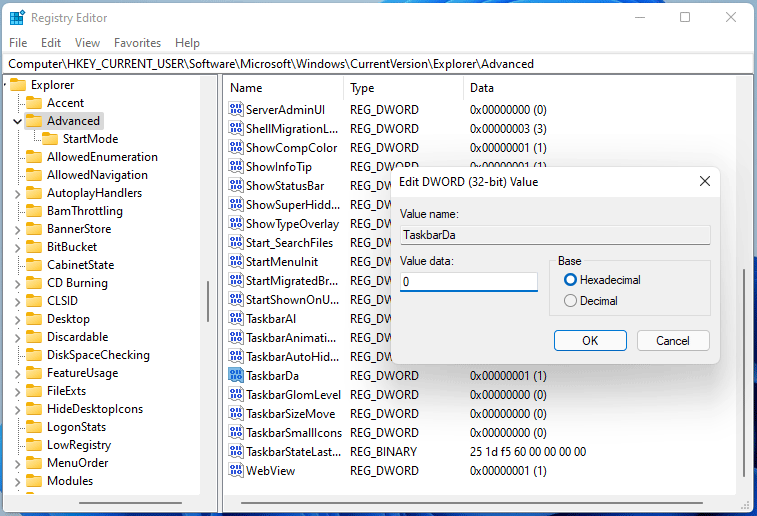Select the CabinetState key
Viewport: 757px width, 516px height.
pyautogui.click(x=81, y=265)
